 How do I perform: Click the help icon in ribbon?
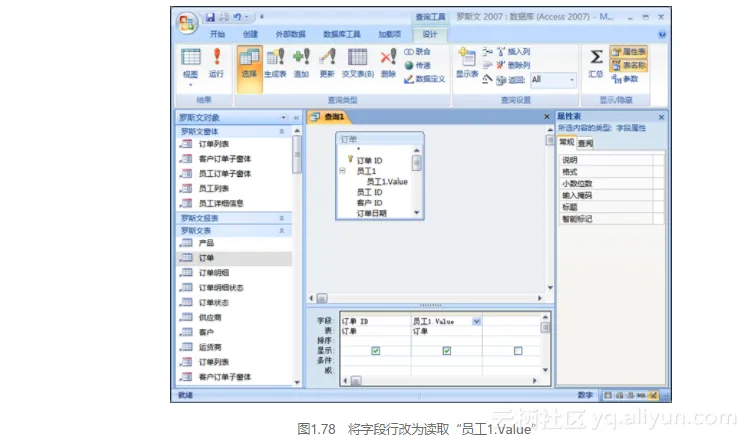tap(662, 34)
